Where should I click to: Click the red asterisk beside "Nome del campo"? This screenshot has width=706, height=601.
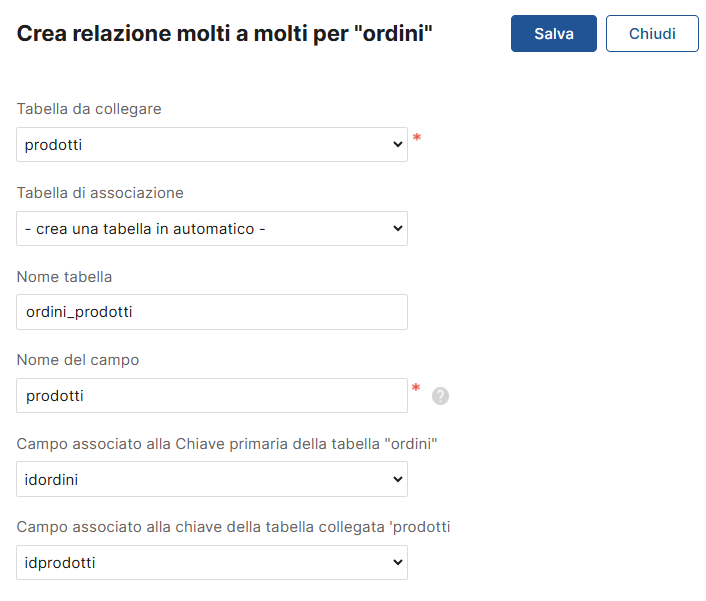point(416,389)
